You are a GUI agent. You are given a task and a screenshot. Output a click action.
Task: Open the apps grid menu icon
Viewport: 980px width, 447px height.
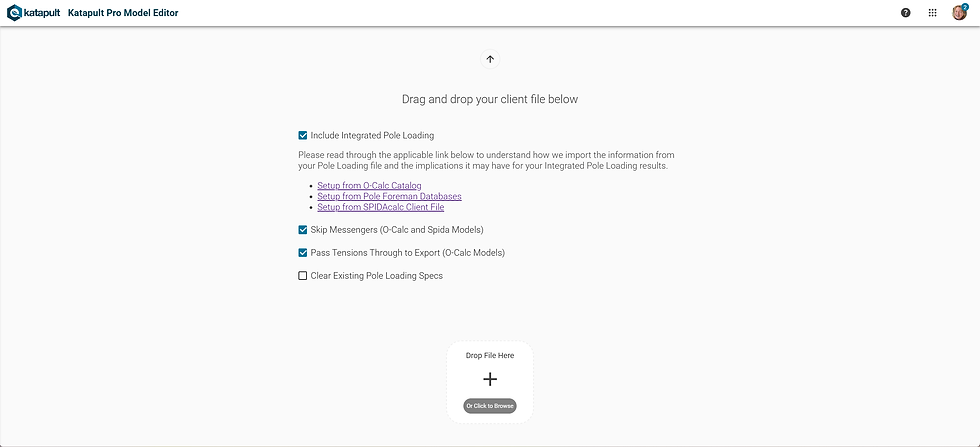coord(932,13)
